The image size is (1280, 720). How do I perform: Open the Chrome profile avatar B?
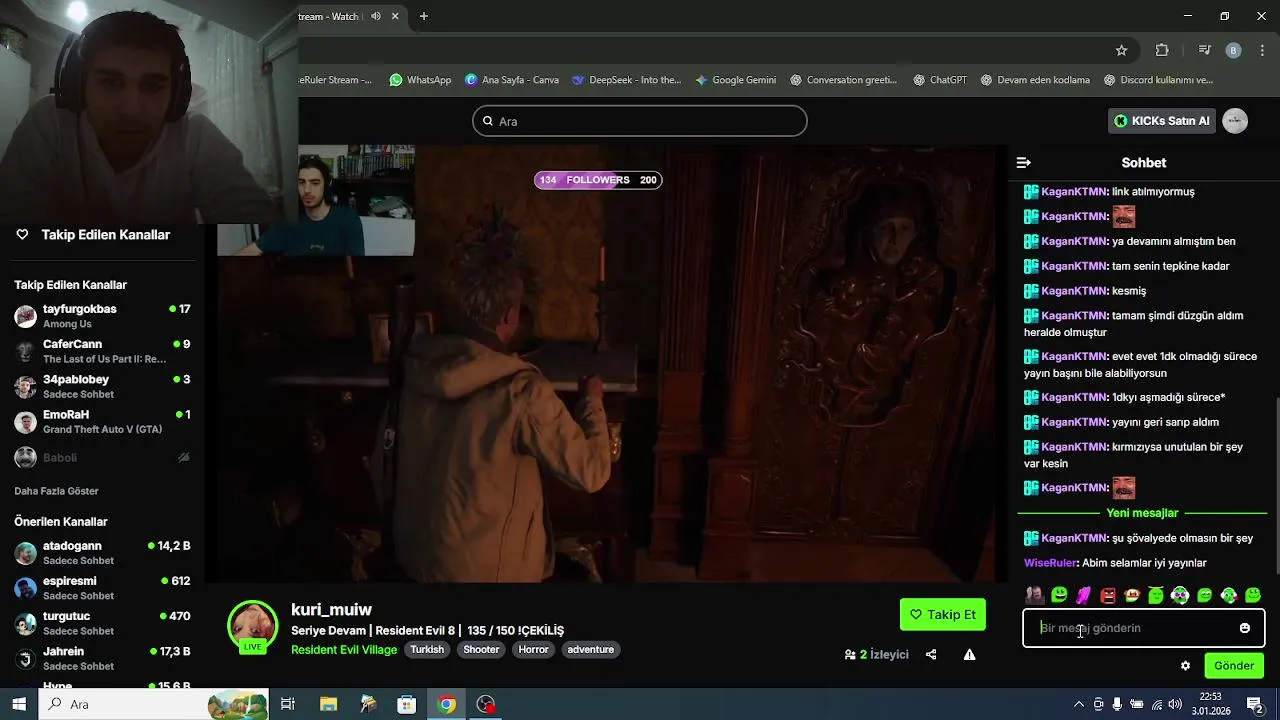(1233, 50)
